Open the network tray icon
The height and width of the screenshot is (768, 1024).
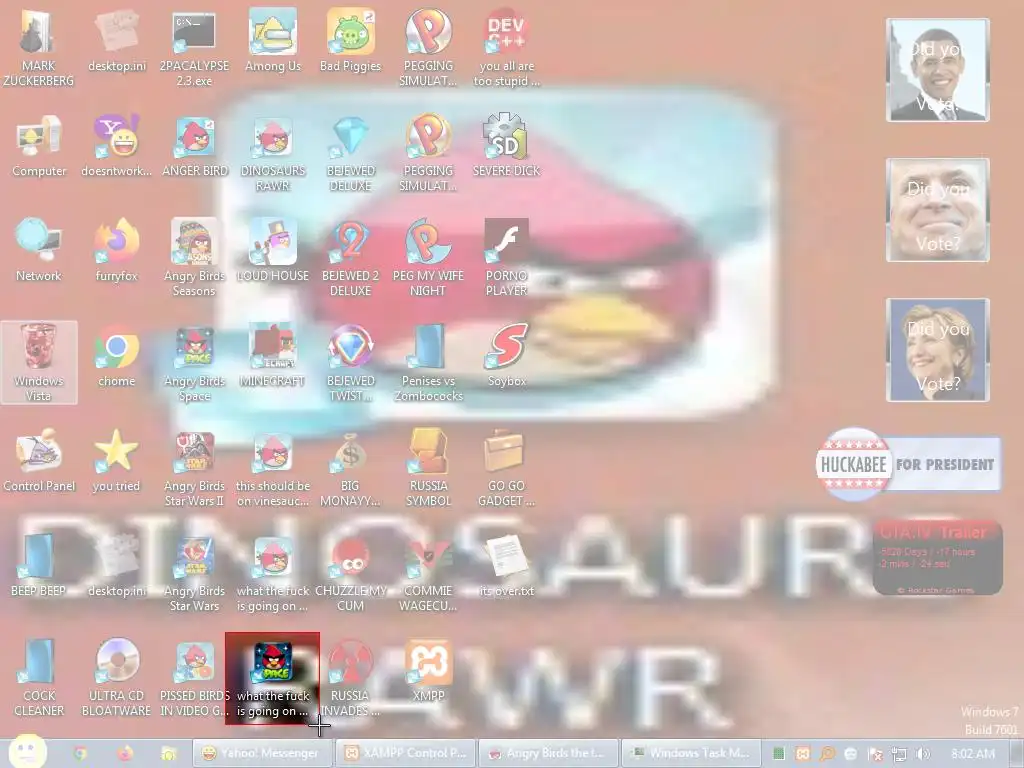(x=899, y=754)
